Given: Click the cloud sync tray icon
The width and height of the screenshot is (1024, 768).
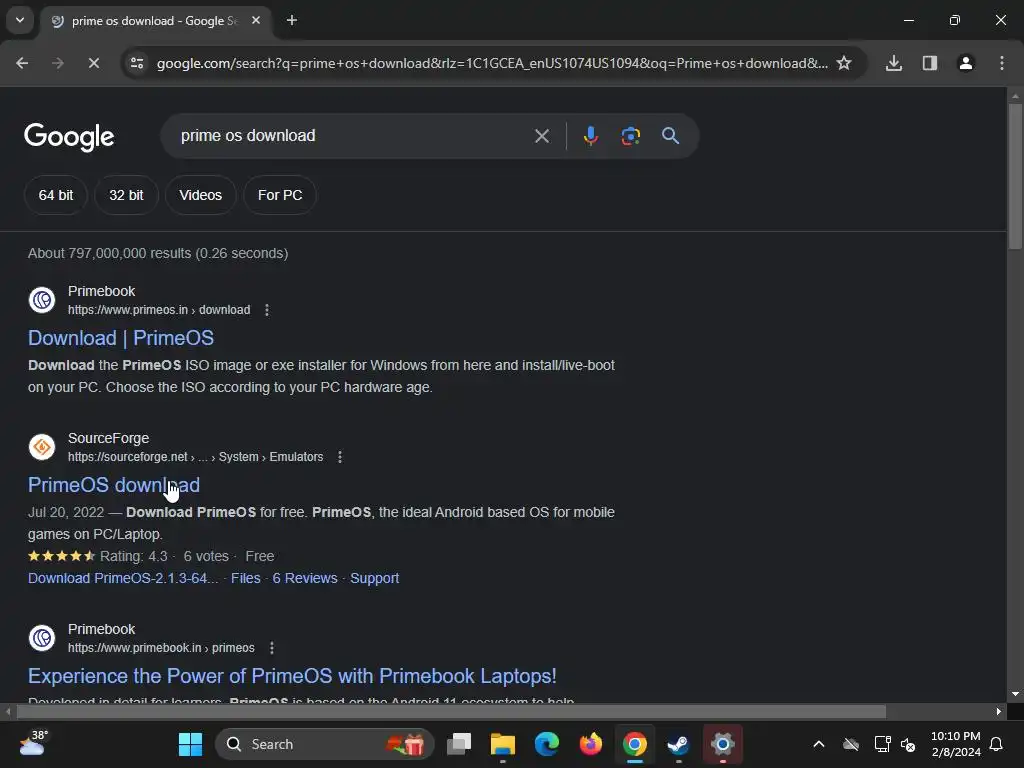Looking at the screenshot, I should (x=851, y=744).
